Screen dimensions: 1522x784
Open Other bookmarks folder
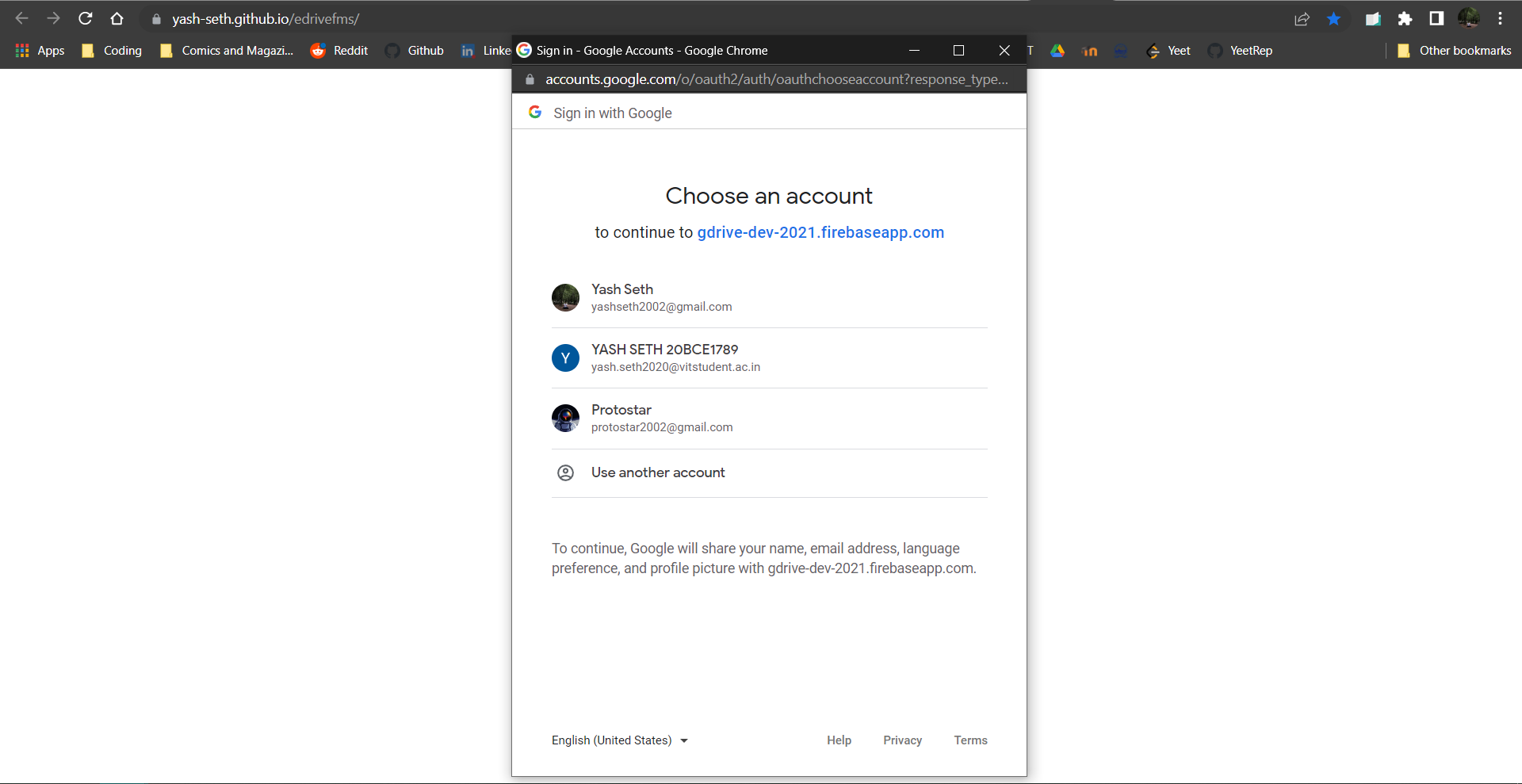(x=1454, y=51)
